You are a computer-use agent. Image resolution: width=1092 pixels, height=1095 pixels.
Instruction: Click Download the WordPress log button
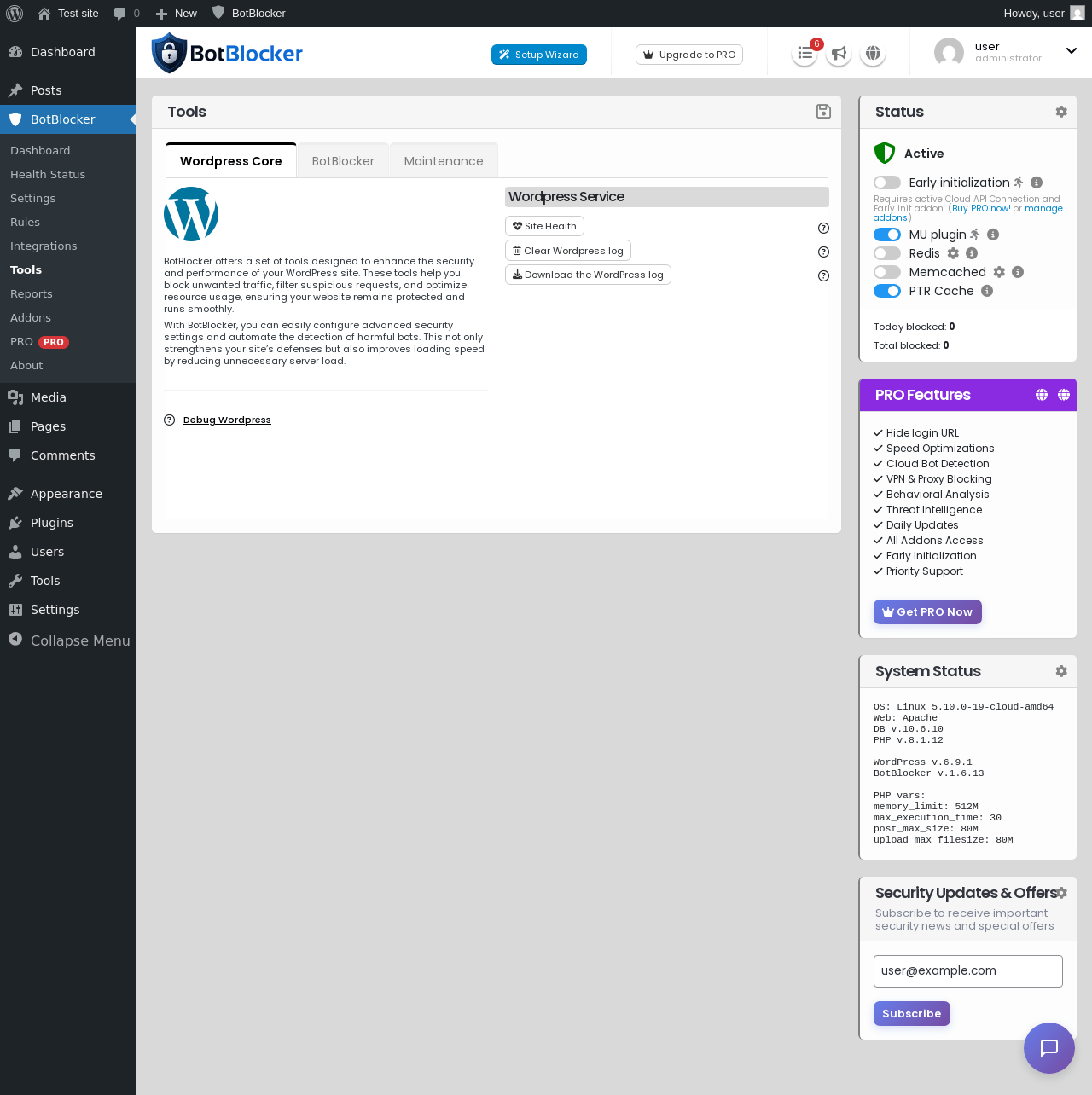[588, 275]
